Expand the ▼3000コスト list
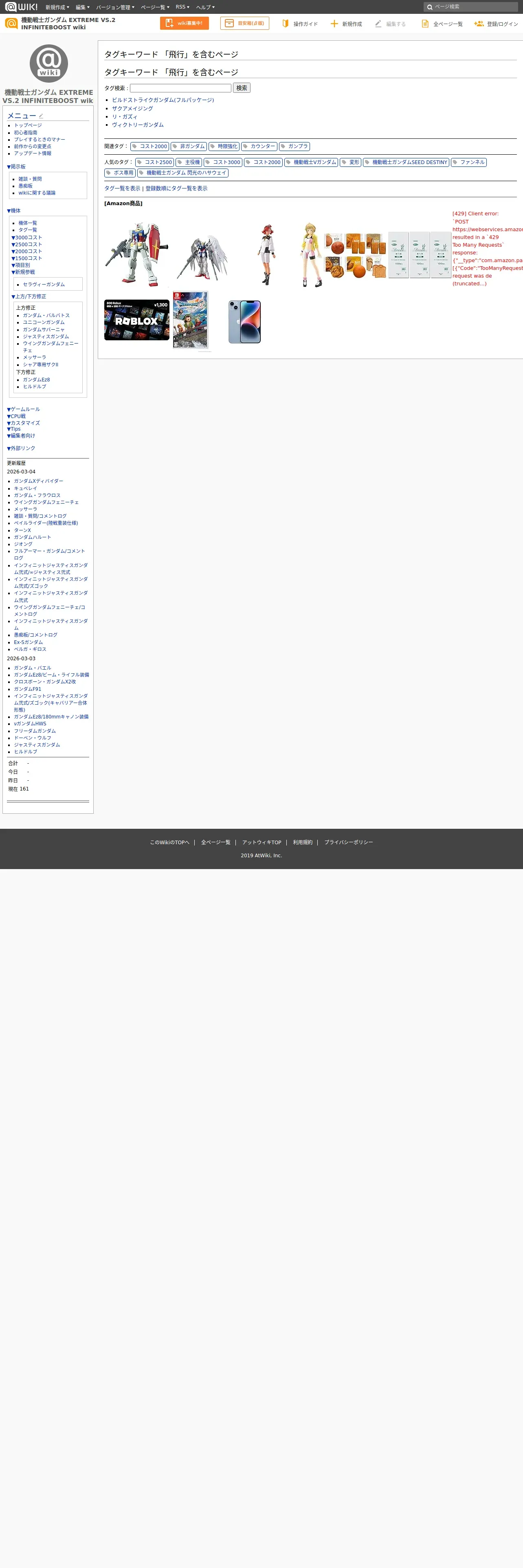This screenshot has width=523, height=1568. click(27, 237)
